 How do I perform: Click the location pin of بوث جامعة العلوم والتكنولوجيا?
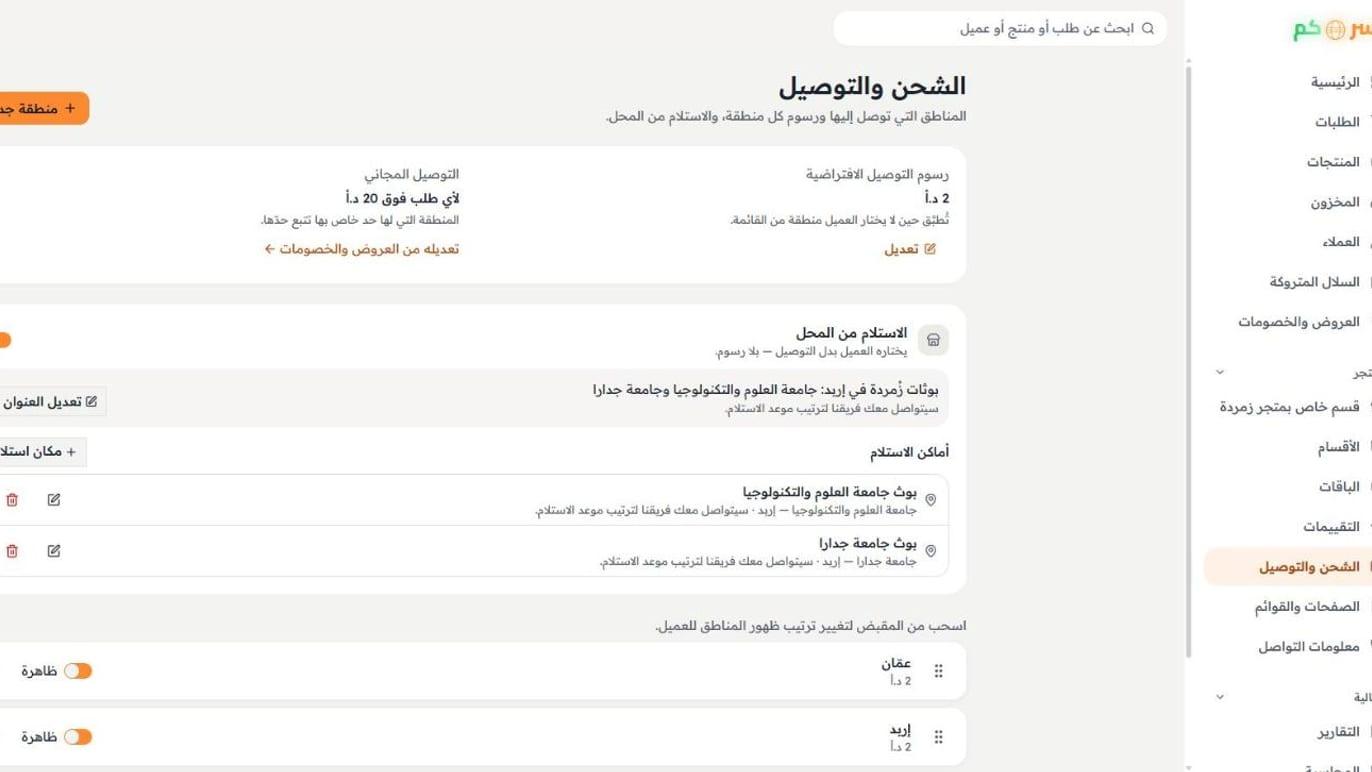click(x=931, y=500)
